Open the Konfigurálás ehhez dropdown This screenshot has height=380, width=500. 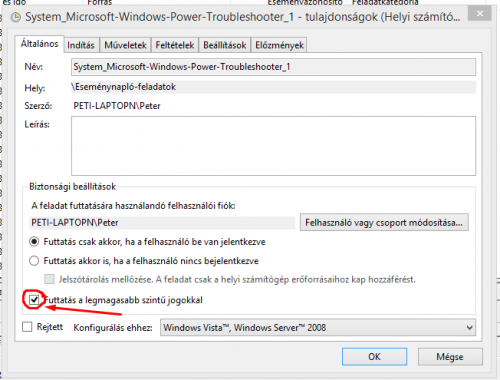coord(318,328)
